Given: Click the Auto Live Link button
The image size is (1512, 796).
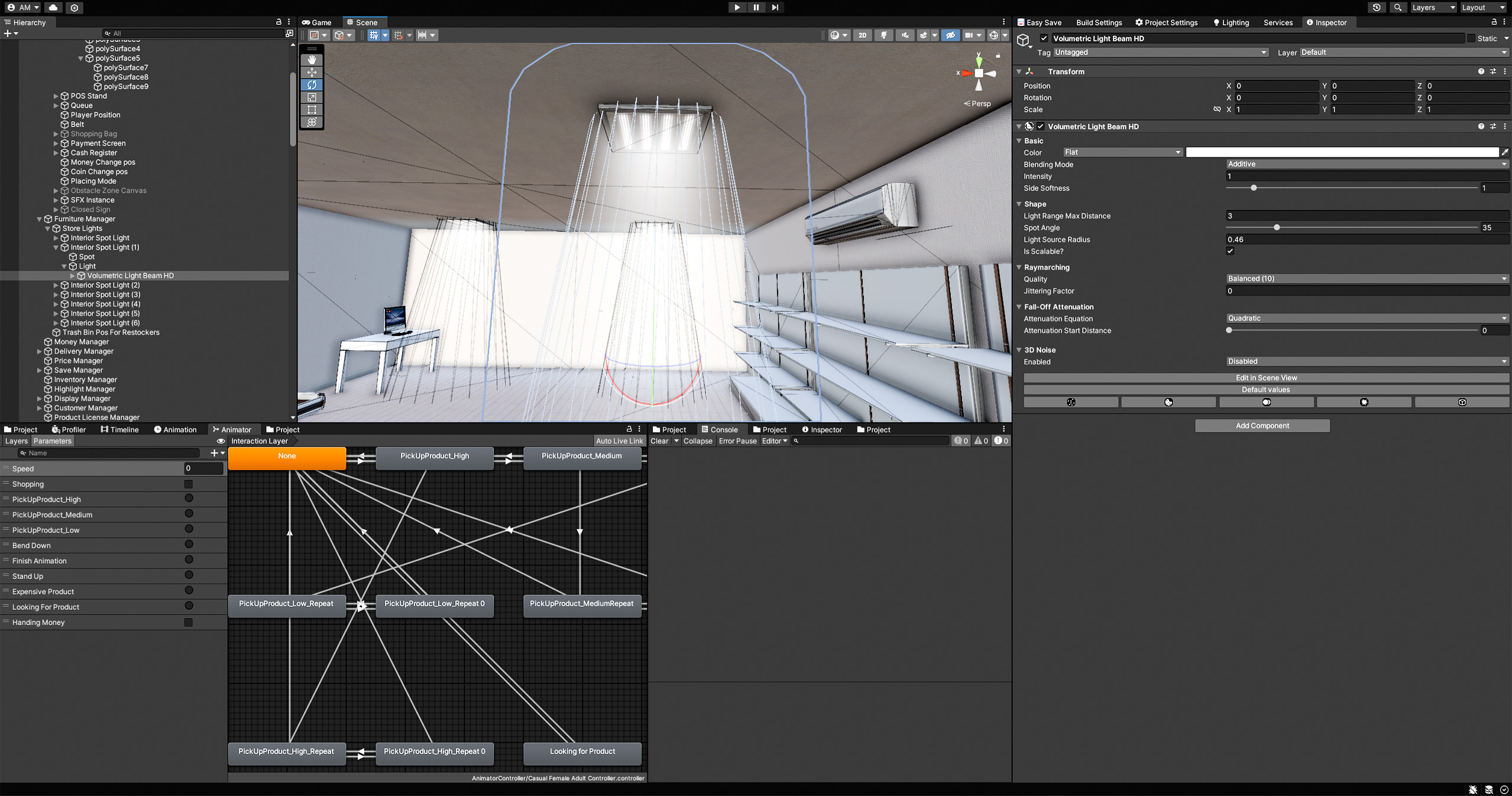Looking at the screenshot, I should click(619, 441).
